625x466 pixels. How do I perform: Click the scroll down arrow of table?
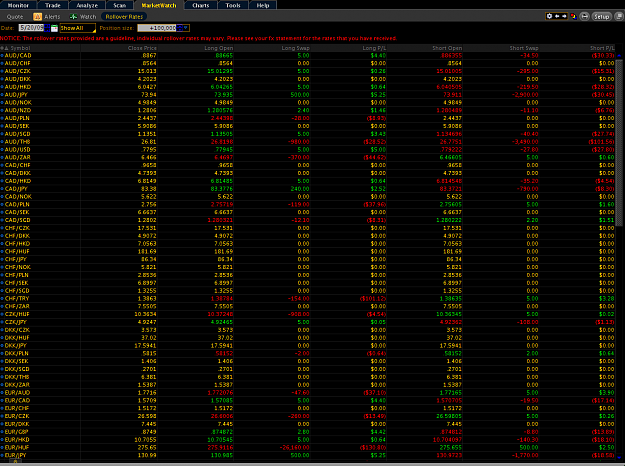[619, 457]
